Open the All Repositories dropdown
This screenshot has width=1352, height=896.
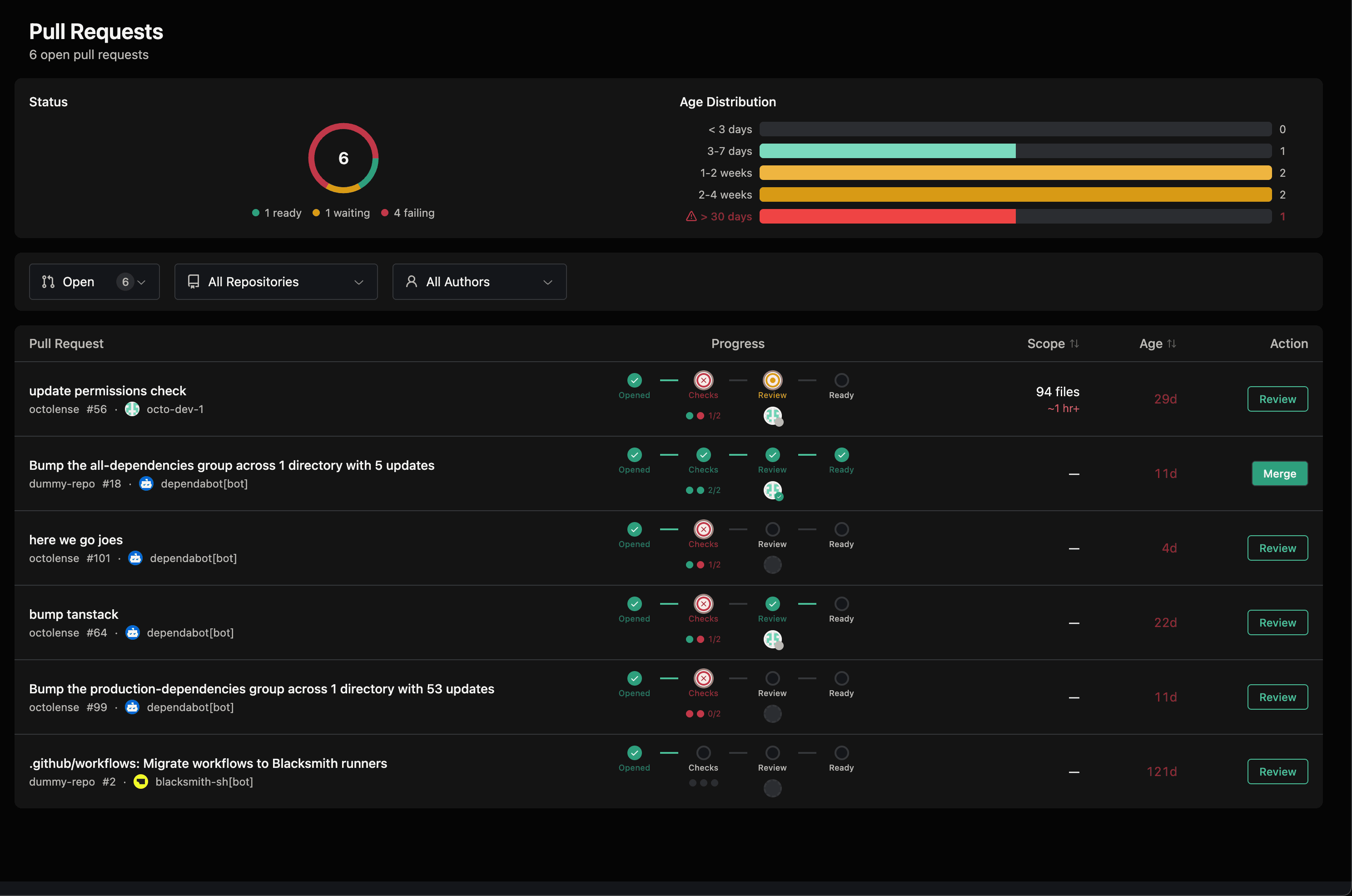tap(276, 281)
